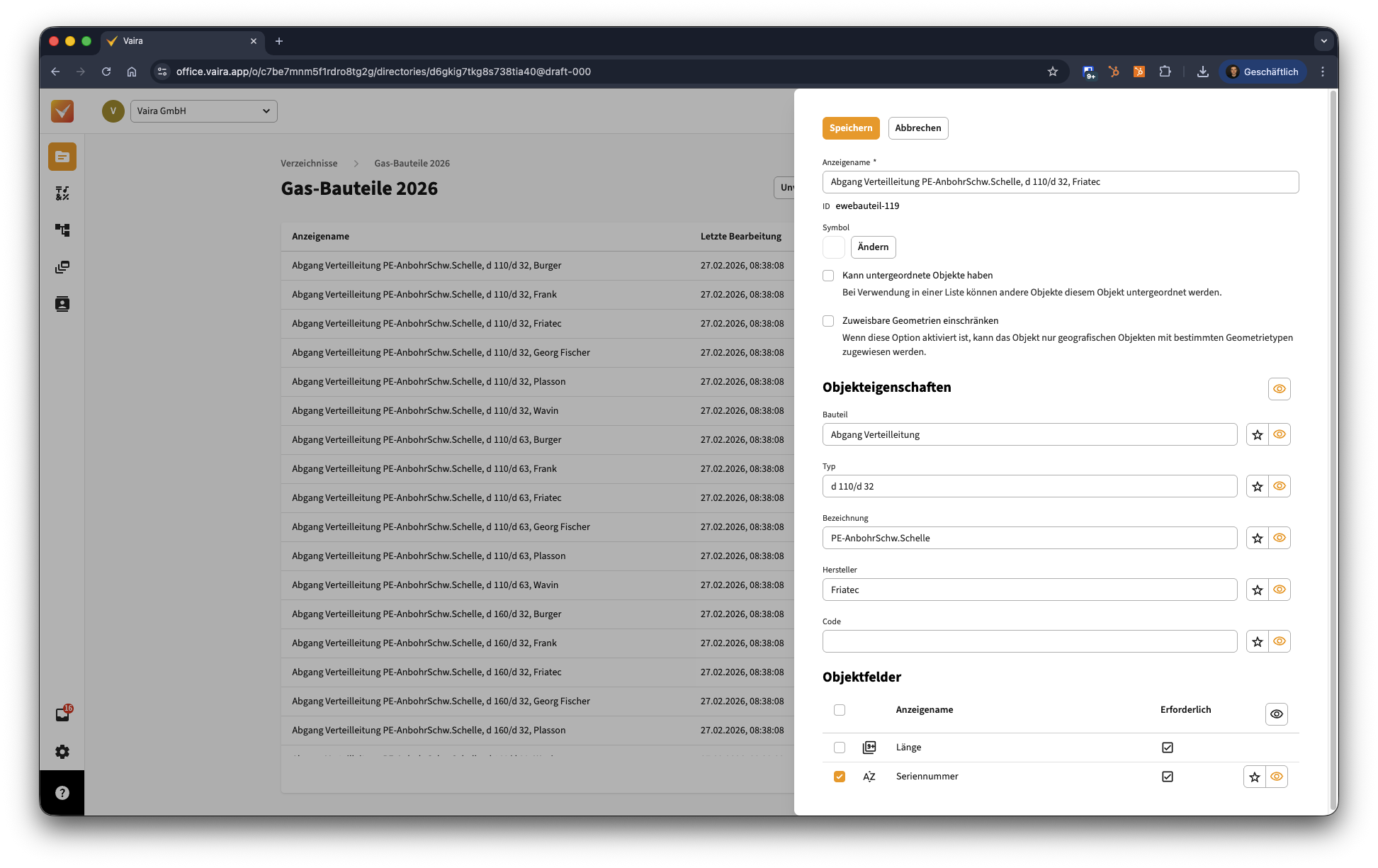Viewport: 1378px width, 868px height.
Task: Click the Speichern button
Action: point(850,128)
